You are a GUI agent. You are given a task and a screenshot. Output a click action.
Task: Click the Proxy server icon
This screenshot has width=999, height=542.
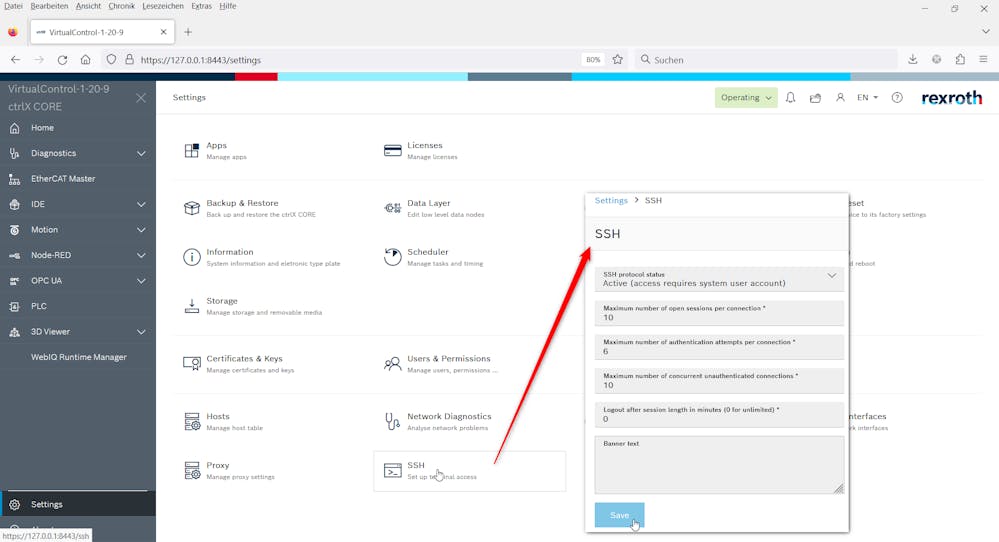pyautogui.click(x=192, y=471)
